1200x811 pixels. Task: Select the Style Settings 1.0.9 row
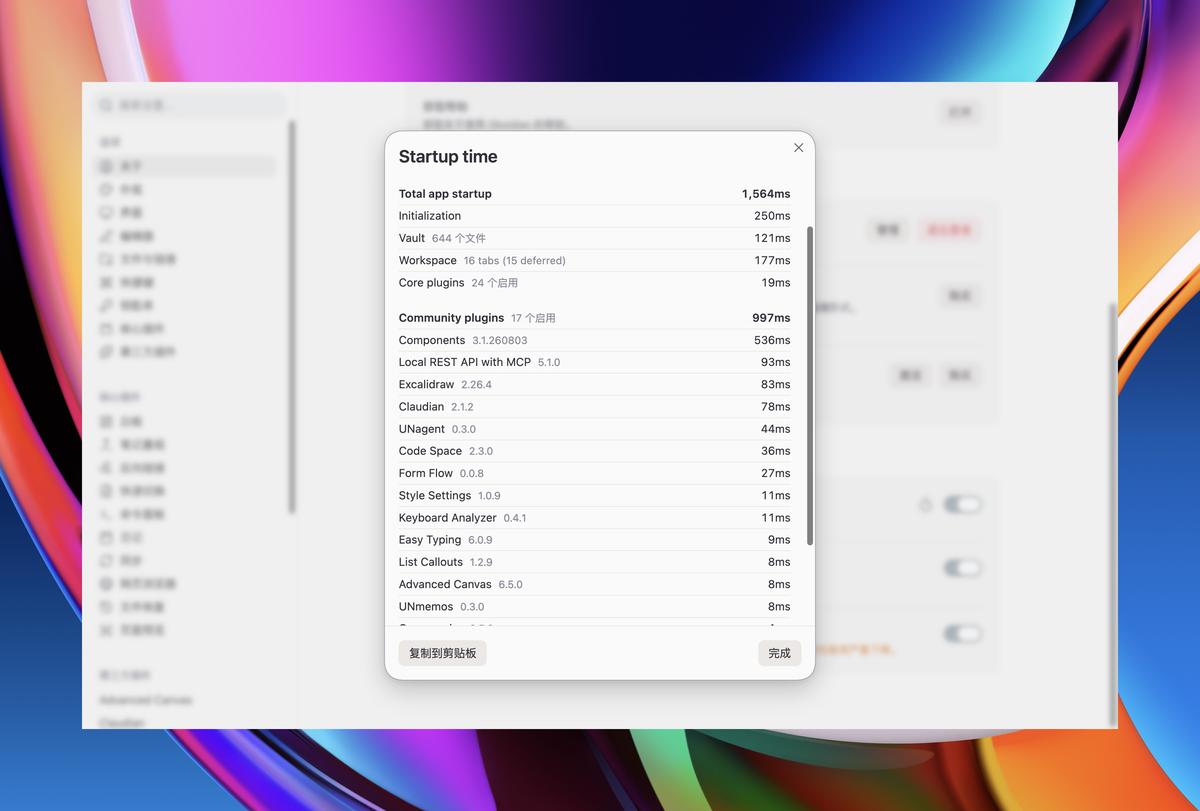[x=594, y=495]
